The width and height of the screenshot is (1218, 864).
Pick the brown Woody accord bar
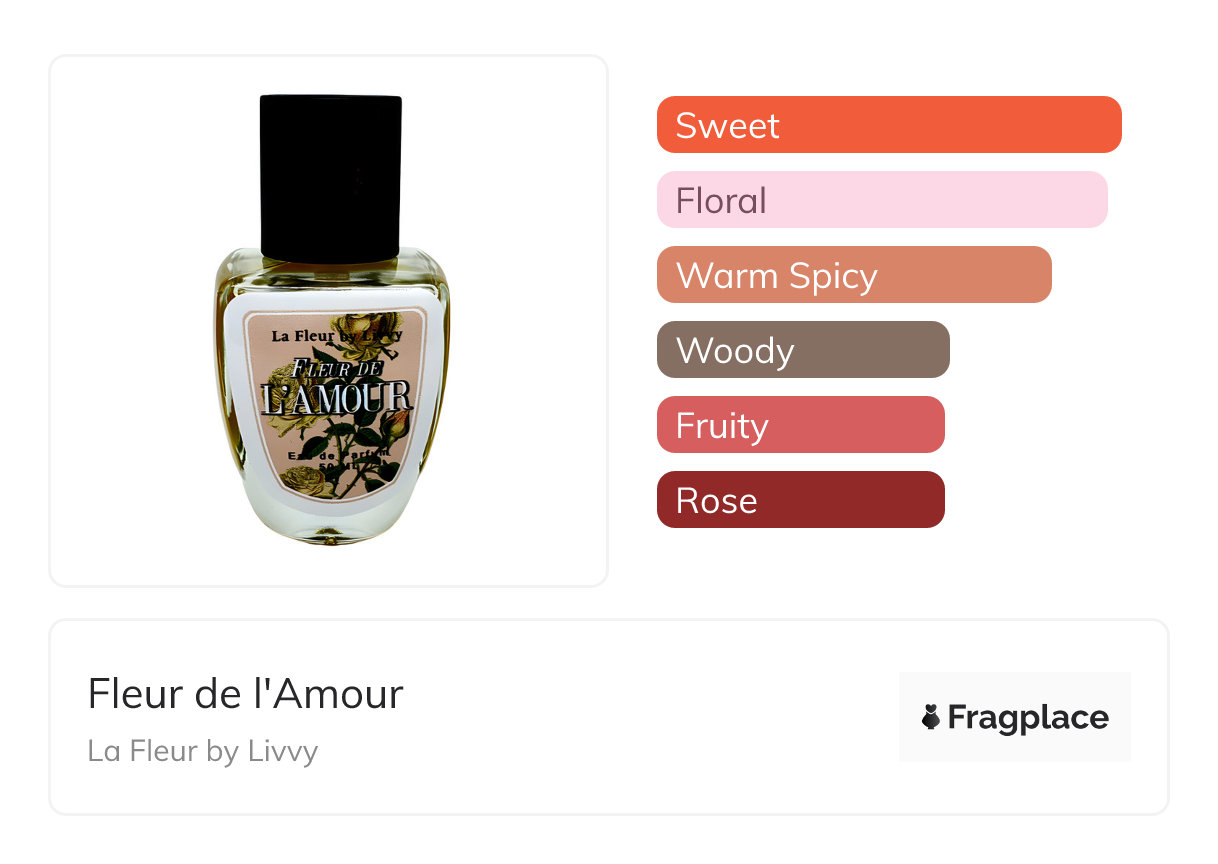coord(803,350)
